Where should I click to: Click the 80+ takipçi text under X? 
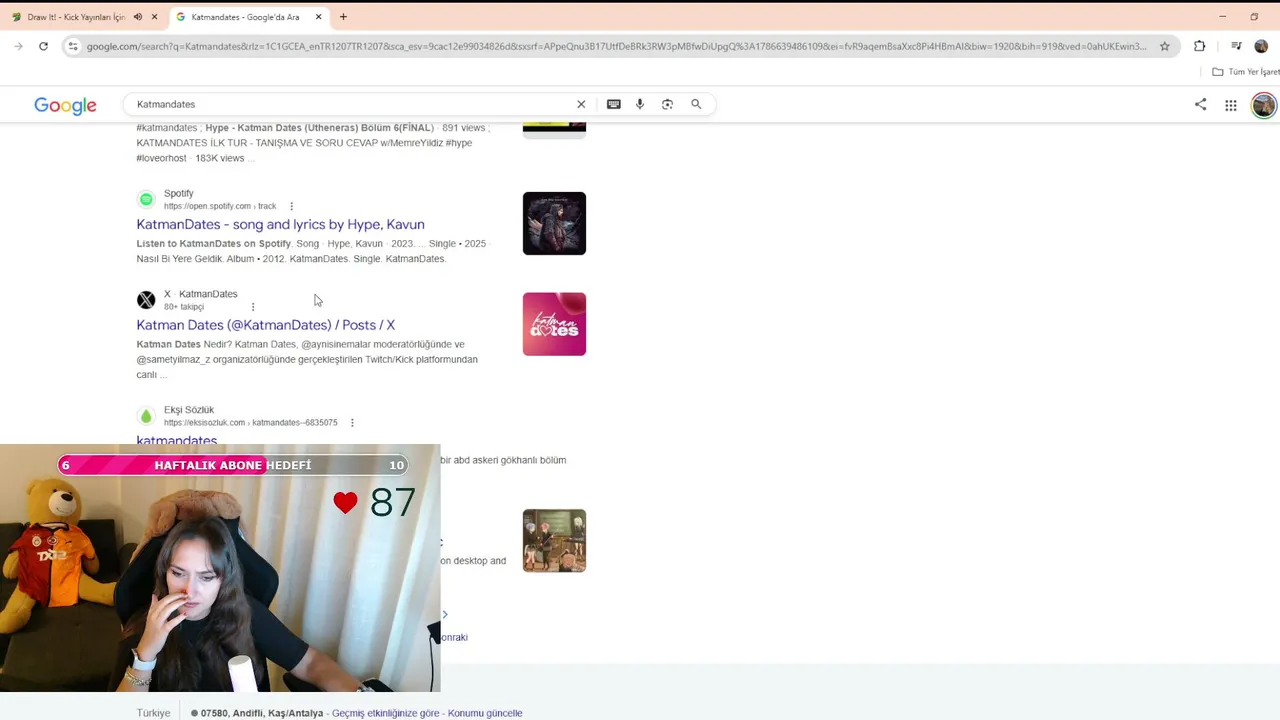[x=184, y=307]
